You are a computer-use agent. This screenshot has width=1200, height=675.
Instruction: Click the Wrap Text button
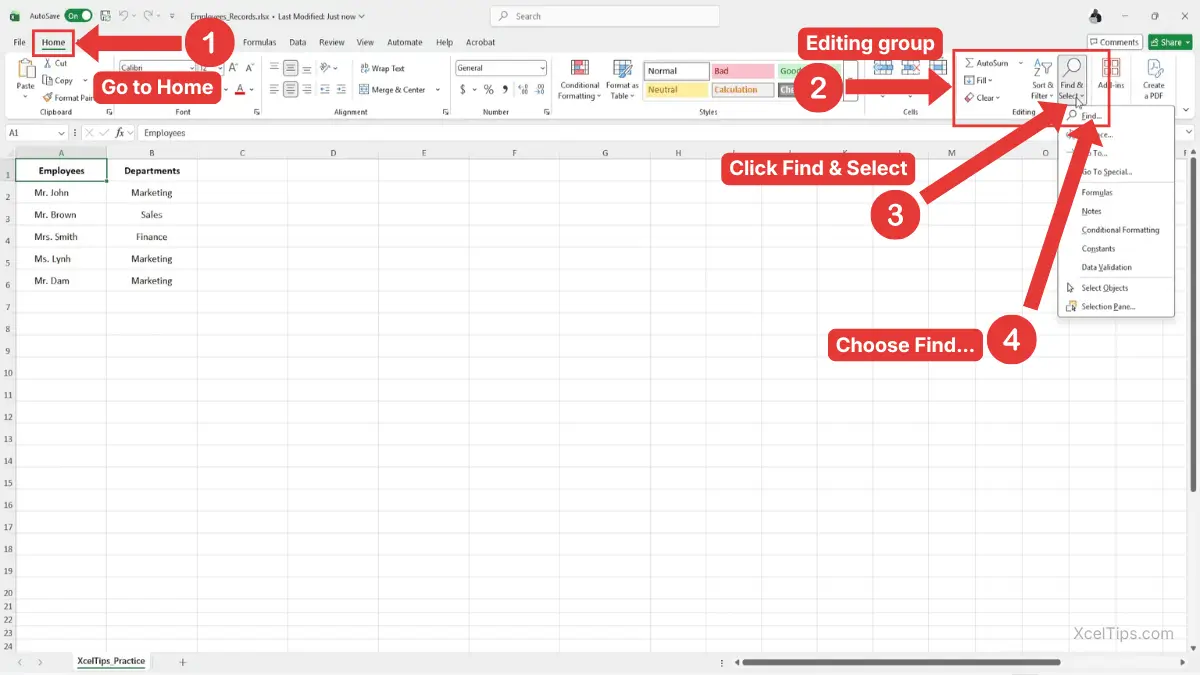coord(382,68)
